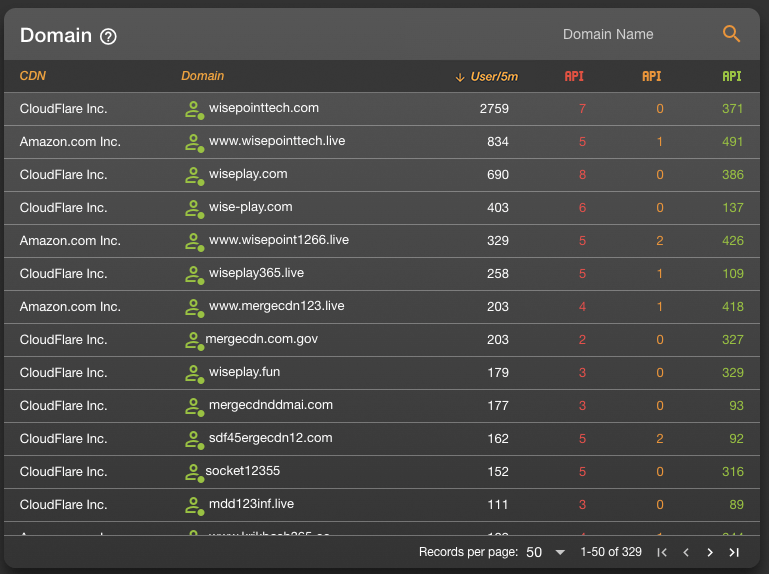Click the user icon beside wisepointtech.com
The width and height of the screenshot is (769, 574).
(194, 110)
